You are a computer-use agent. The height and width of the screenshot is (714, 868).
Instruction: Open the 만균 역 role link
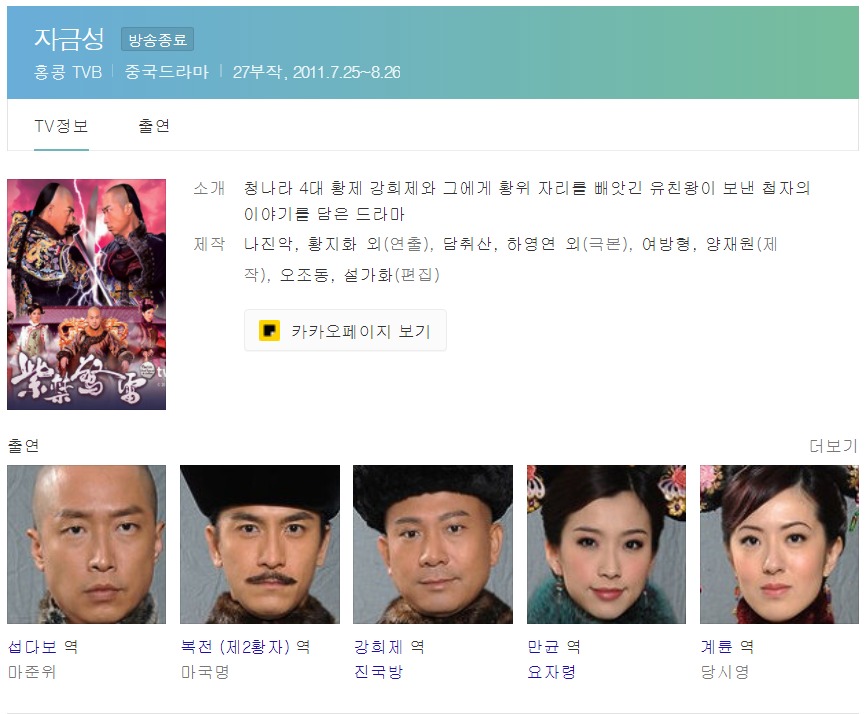pyautogui.click(x=554, y=646)
